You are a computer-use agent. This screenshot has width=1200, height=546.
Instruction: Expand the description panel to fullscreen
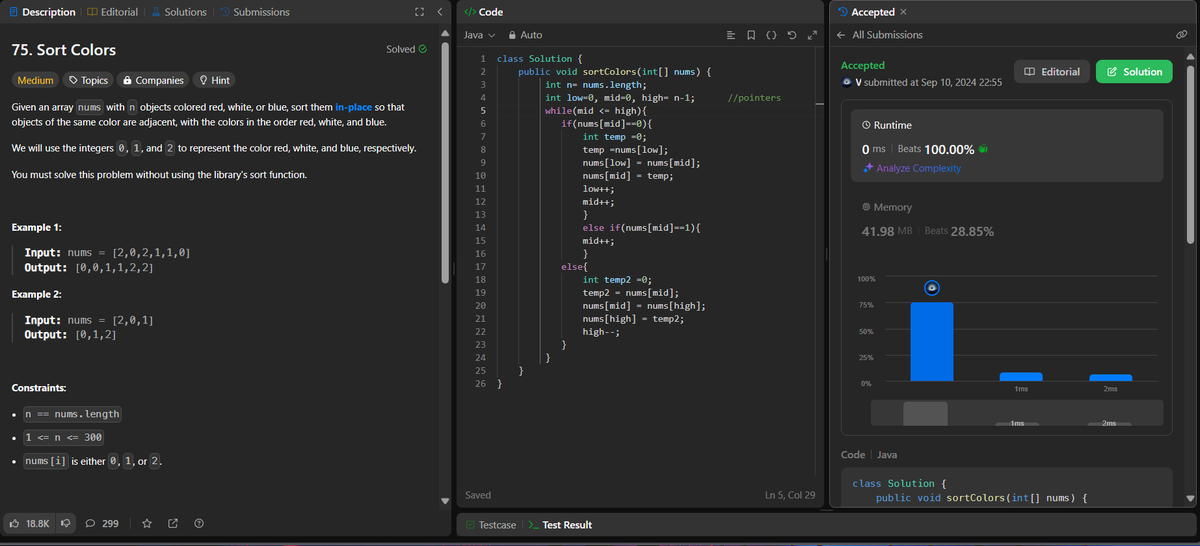tap(418, 12)
